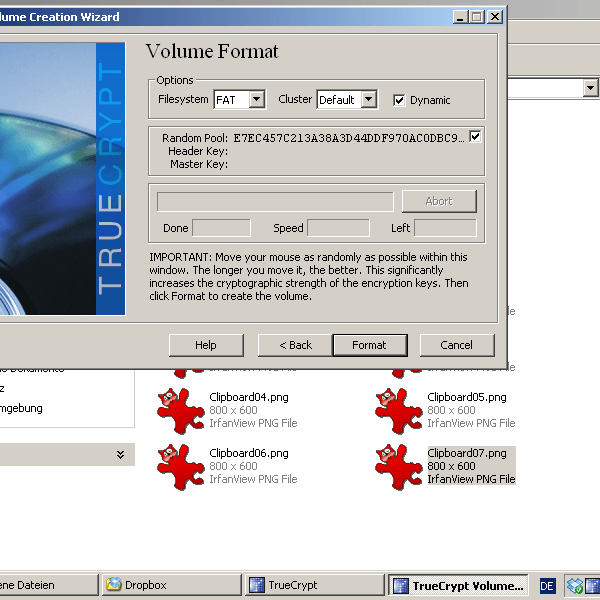Open the Cluster Default dropdown
The image size is (600, 600).
point(369,99)
